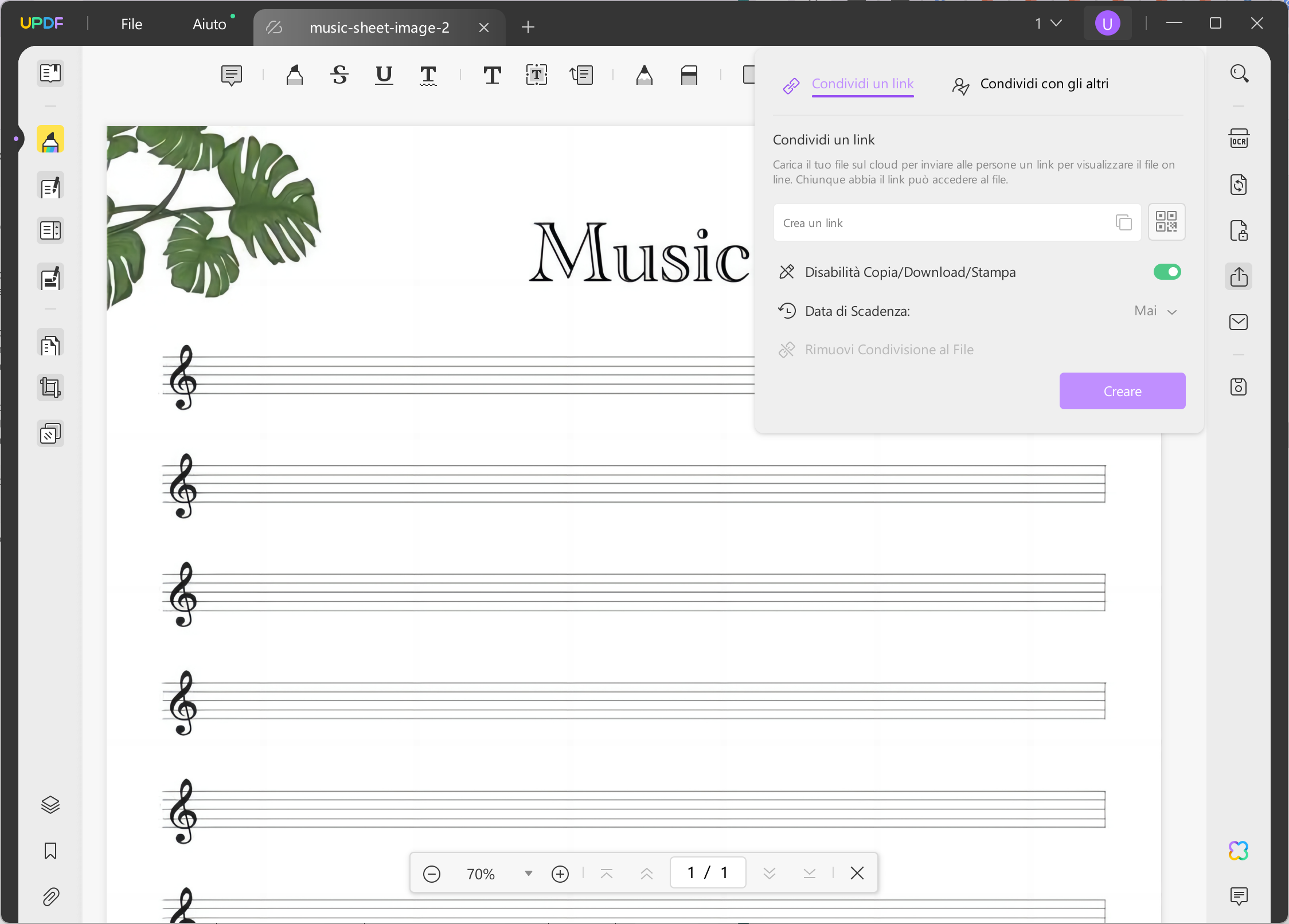Image resolution: width=1289 pixels, height=924 pixels.
Task: Show the QR code for the link
Action: click(x=1166, y=222)
